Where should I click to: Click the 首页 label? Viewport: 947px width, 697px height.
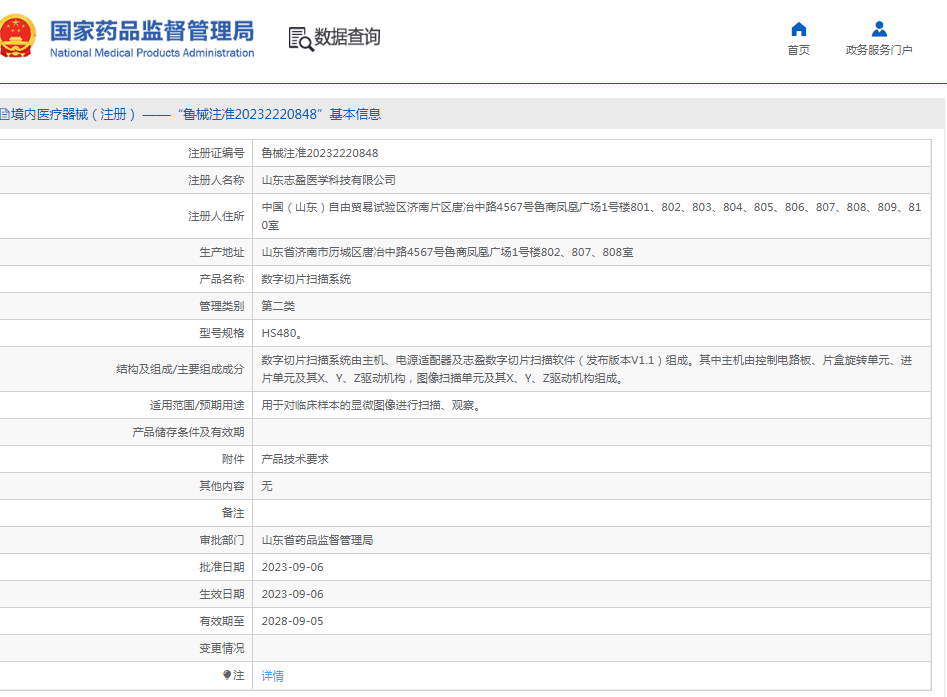pyautogui.click(x=798, y=50)
